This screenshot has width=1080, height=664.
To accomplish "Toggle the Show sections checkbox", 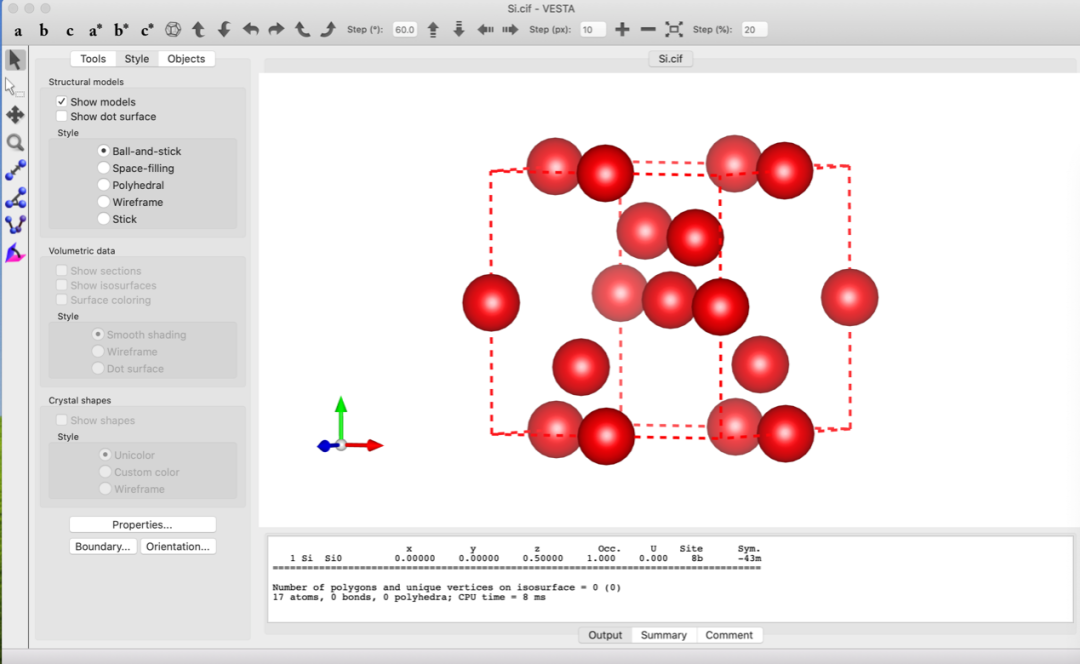I will [61, 271].
